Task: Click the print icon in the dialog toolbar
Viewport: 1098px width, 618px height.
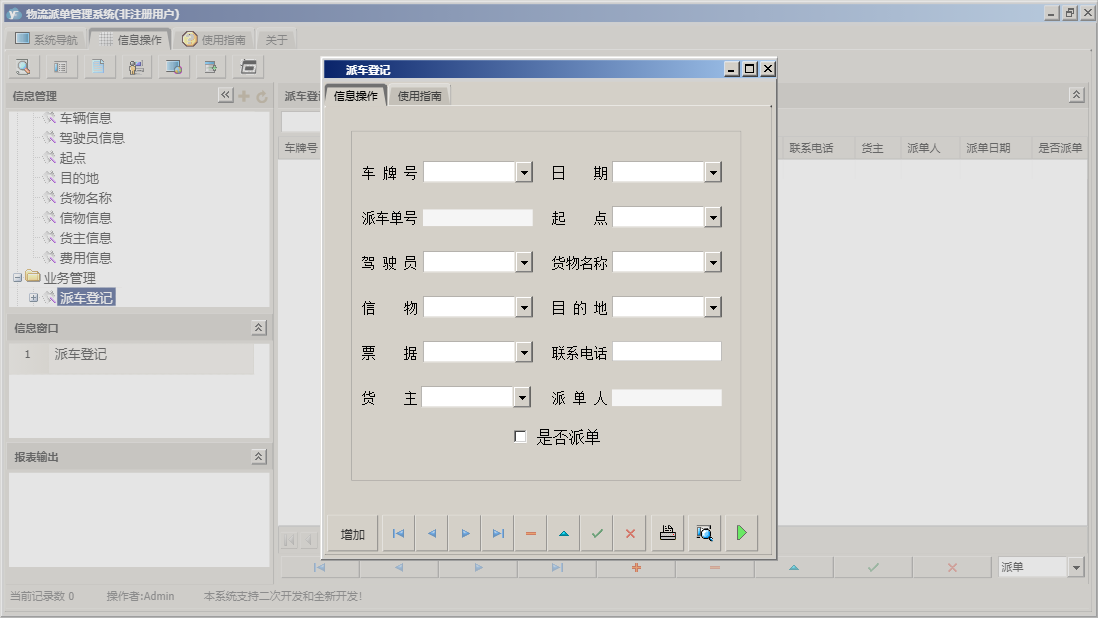Action: click(667, 533)
